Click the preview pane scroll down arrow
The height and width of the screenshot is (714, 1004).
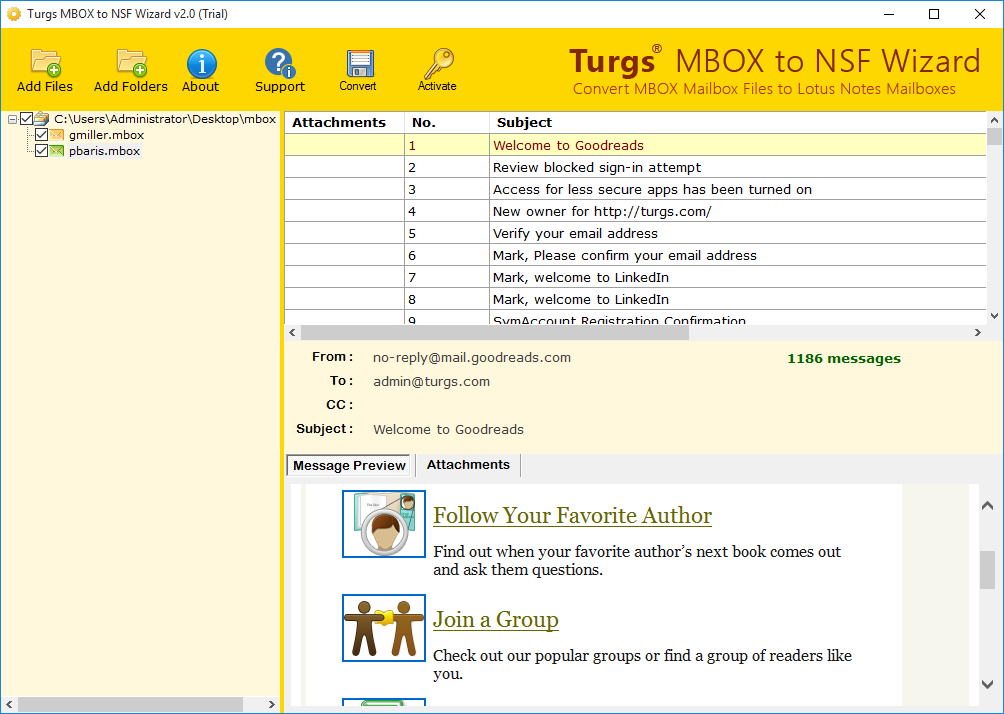pos(987,684)
